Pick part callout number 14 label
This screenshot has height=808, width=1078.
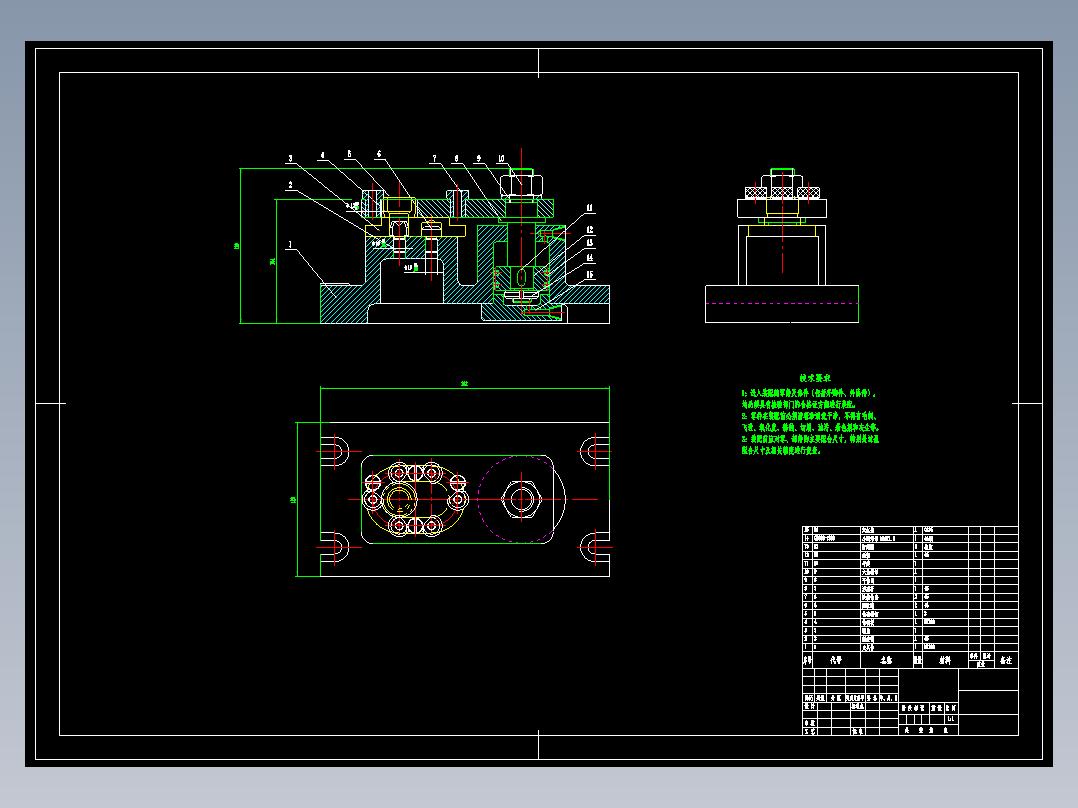pyautogui.click(x=590, y=258)
